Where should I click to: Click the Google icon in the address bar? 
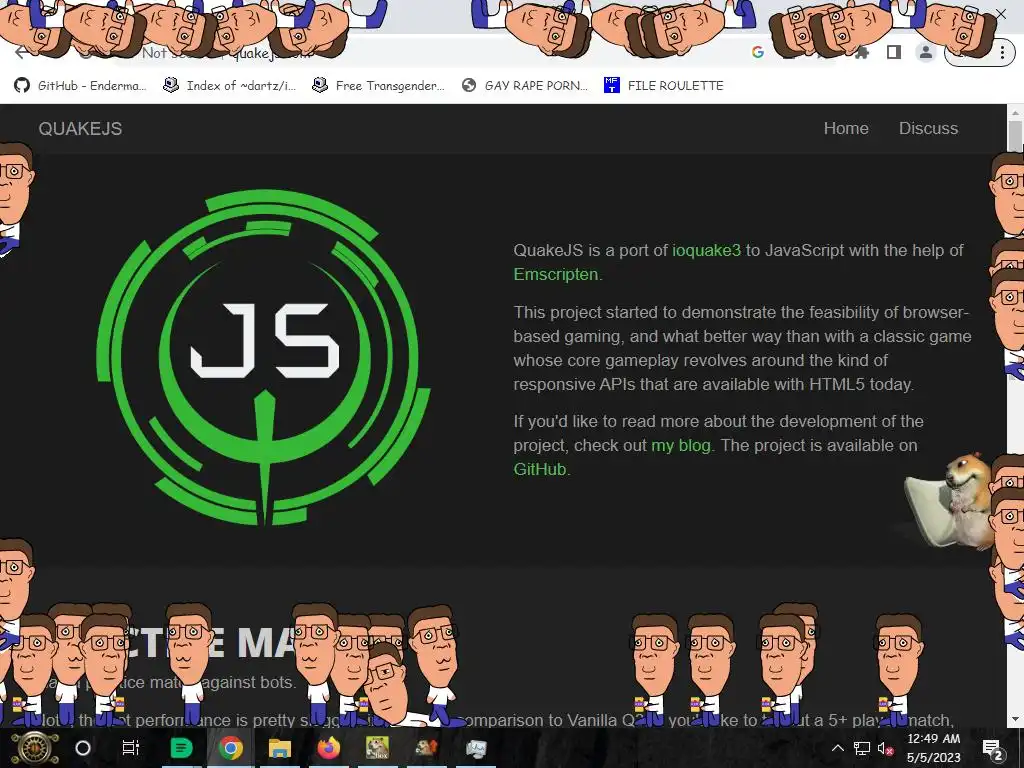(x=758, y=52)
